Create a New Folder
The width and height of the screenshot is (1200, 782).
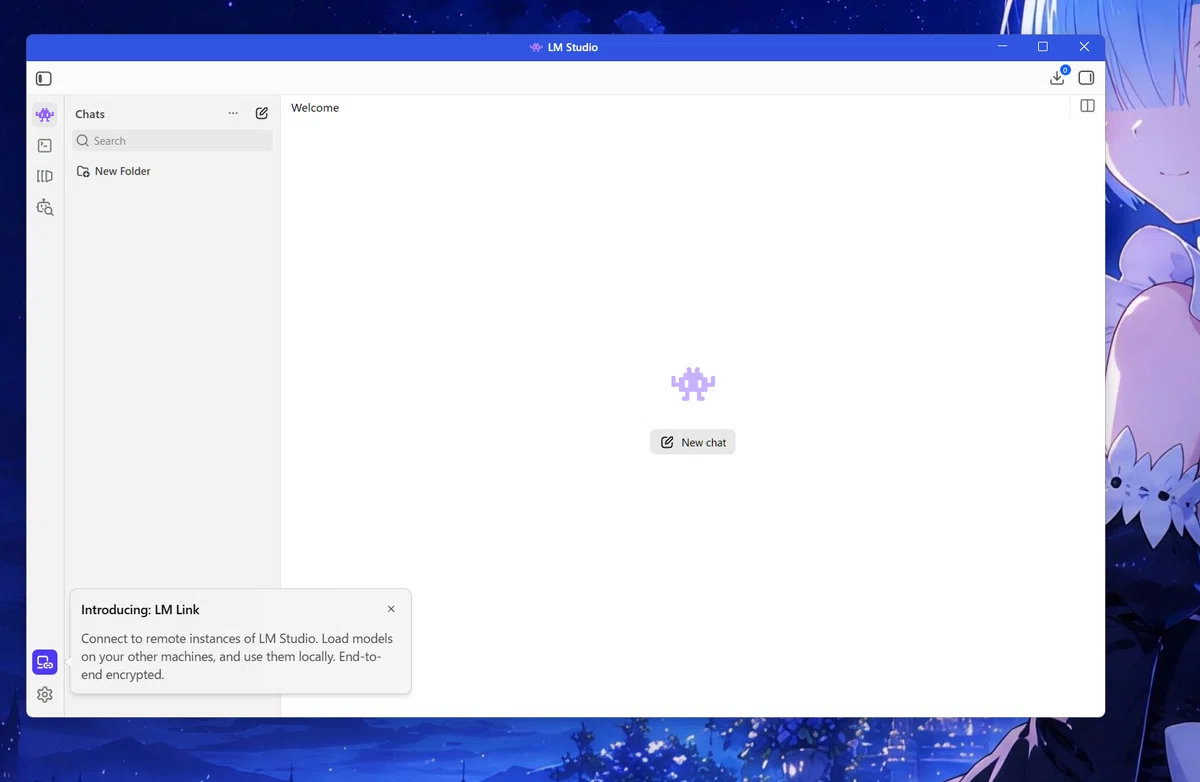click(x=114, y=171)
